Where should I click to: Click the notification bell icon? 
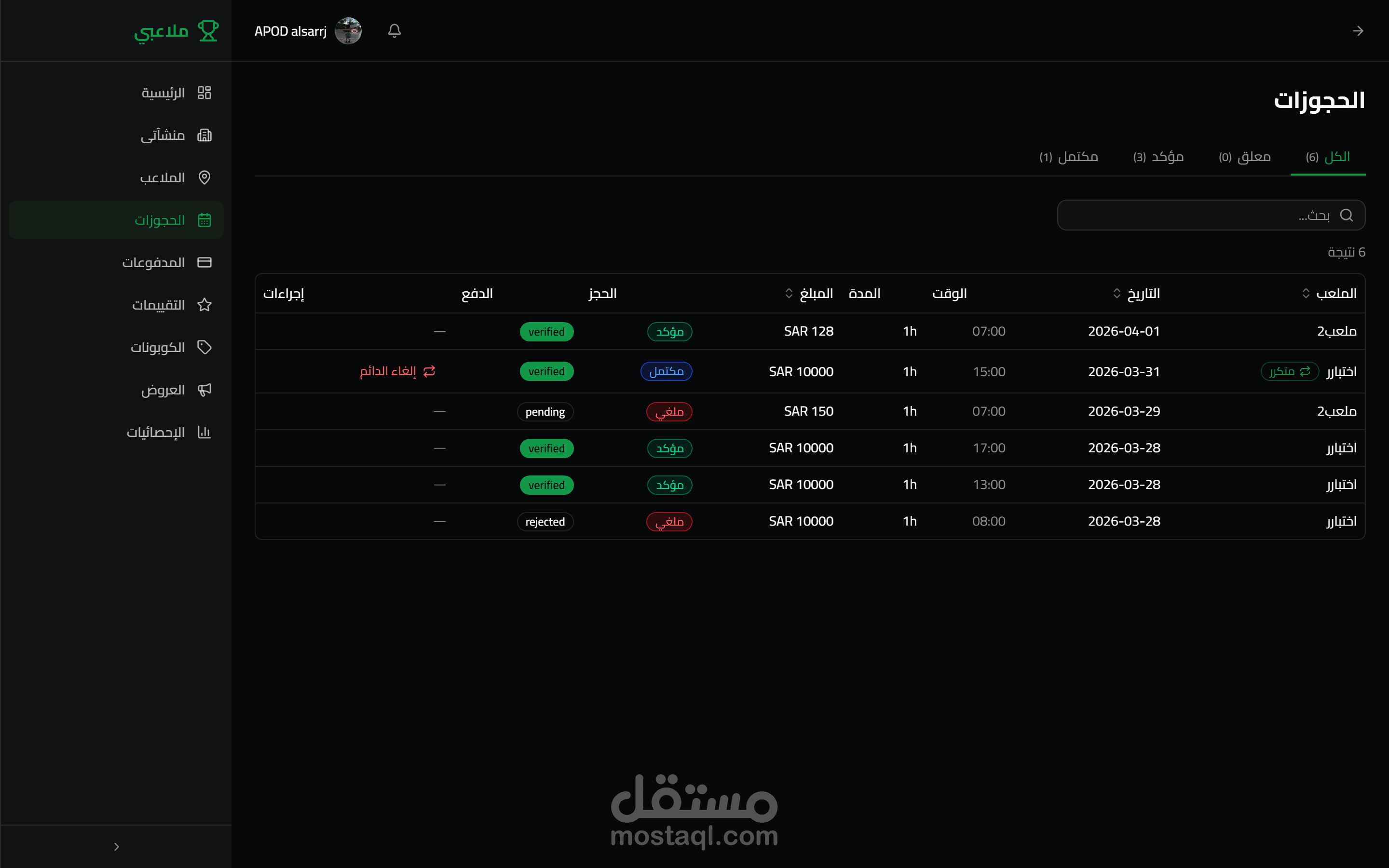click(x=394, y=30)
